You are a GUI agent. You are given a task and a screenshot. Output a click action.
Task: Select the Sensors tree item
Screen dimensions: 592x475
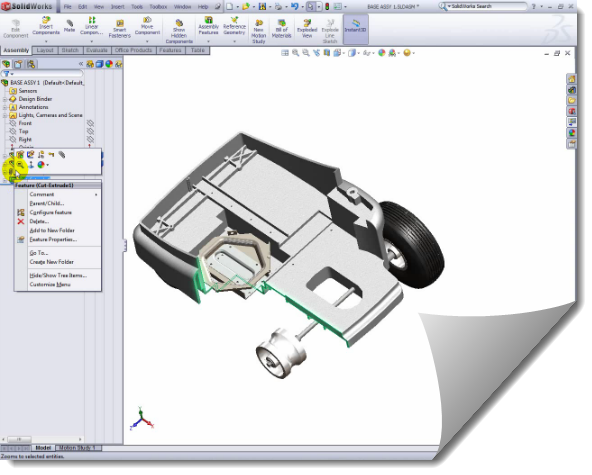(x=28, y=91)
